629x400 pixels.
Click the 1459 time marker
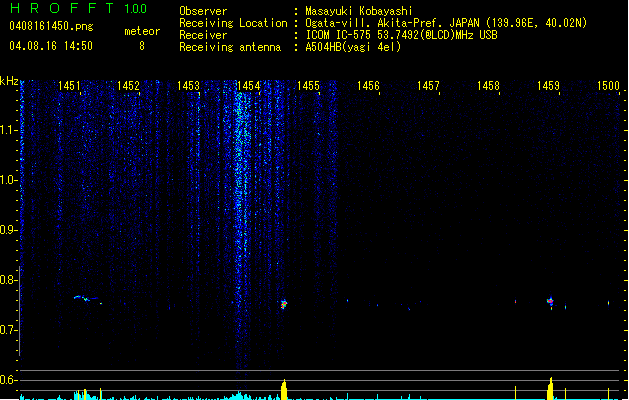[548, 85]
